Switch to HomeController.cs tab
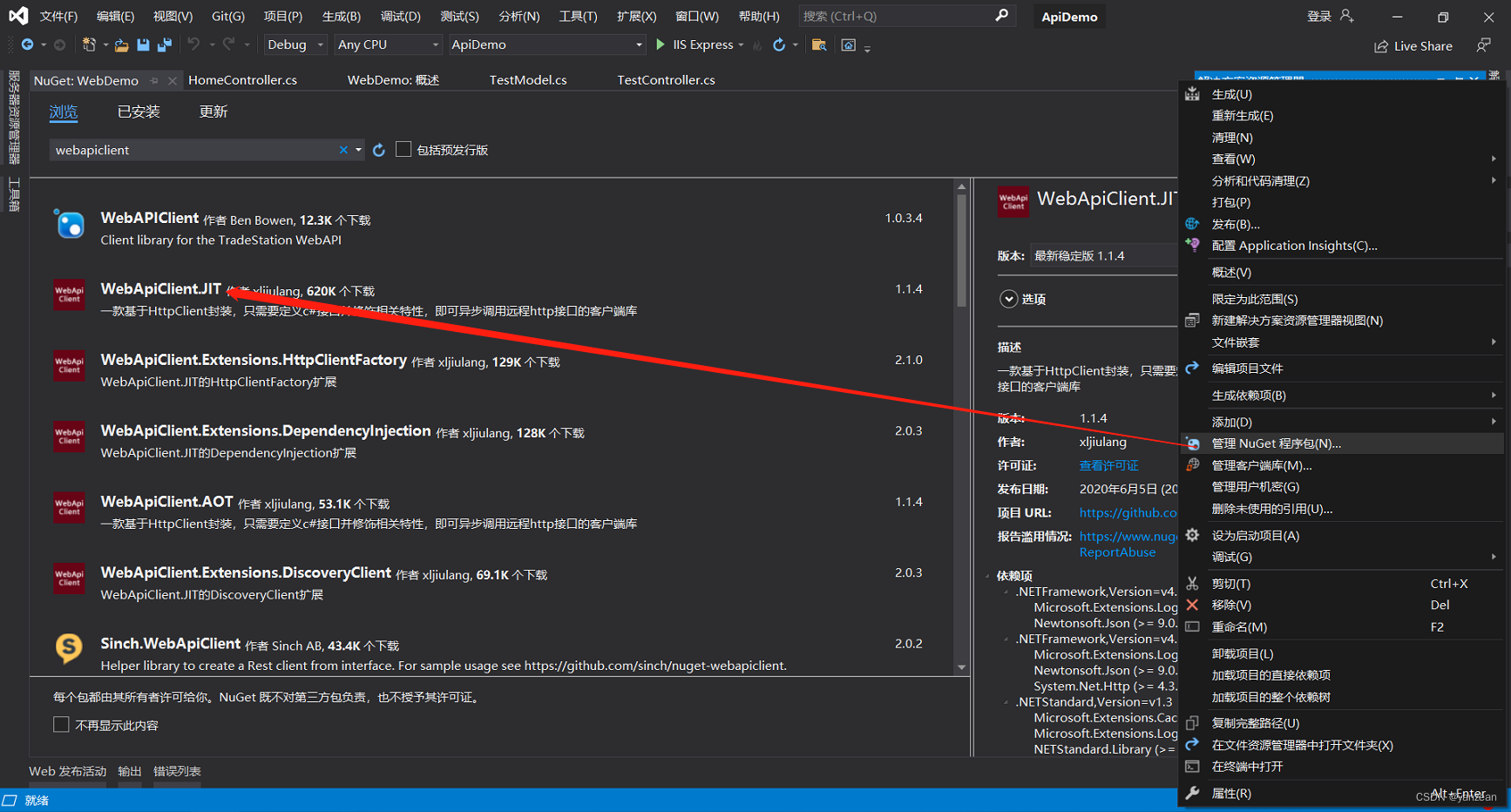 pos(242,80)
